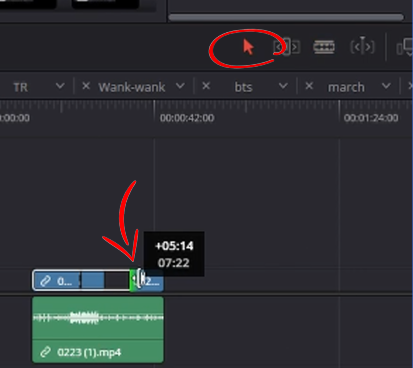Image resolution: width=413 pixels, height=368 pixels.
Task: Close the bts timeline tab
Action: click(x=206, y=86)
